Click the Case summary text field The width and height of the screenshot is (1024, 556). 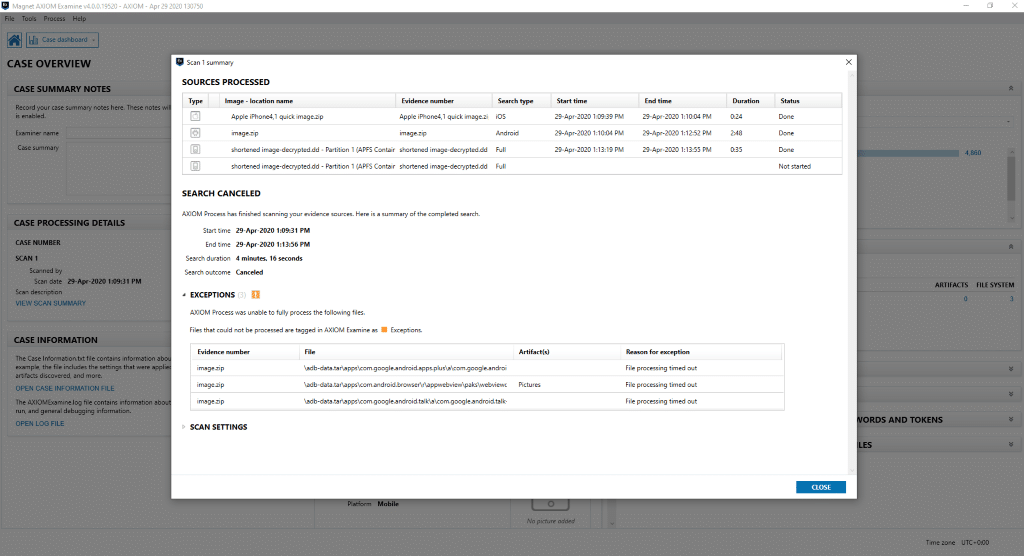pos(118,167)
